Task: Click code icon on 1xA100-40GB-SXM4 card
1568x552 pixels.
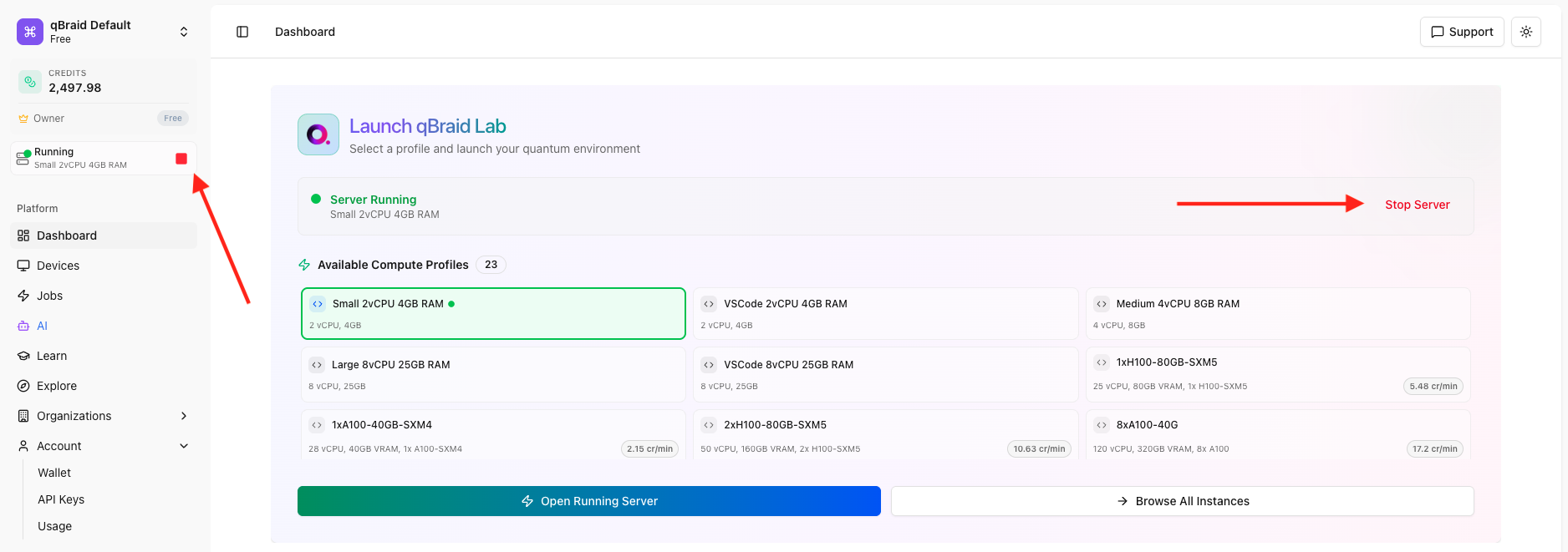Action: click(317, 425)
